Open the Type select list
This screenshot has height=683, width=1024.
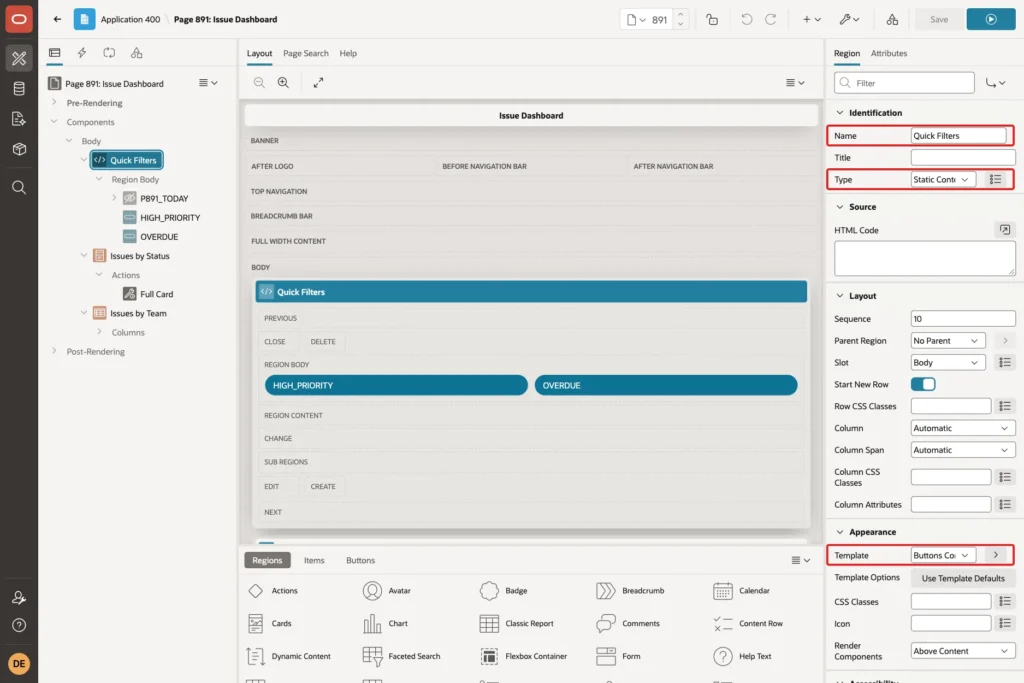[944, 180]
